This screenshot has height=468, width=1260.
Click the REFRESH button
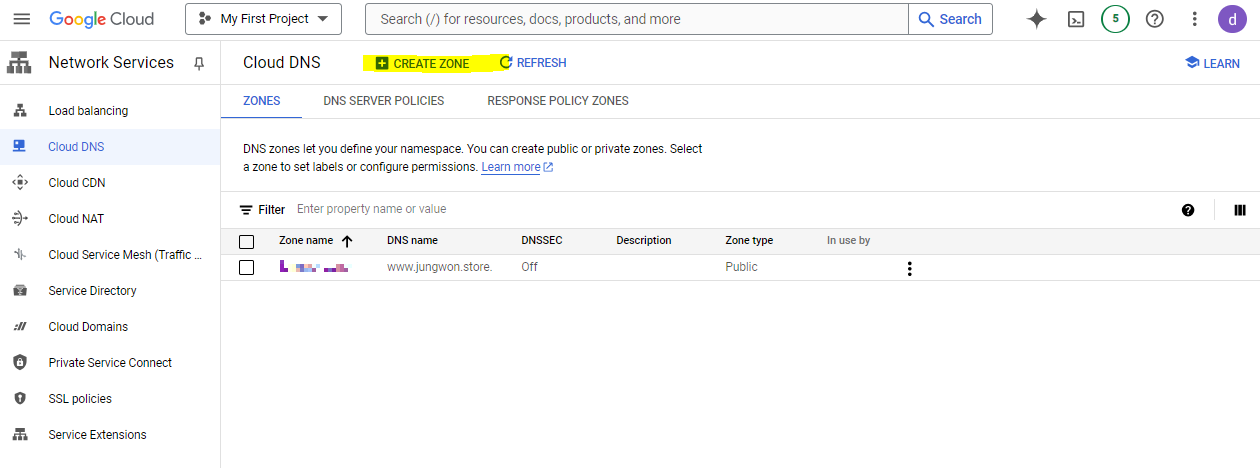[x=533, y=63]
